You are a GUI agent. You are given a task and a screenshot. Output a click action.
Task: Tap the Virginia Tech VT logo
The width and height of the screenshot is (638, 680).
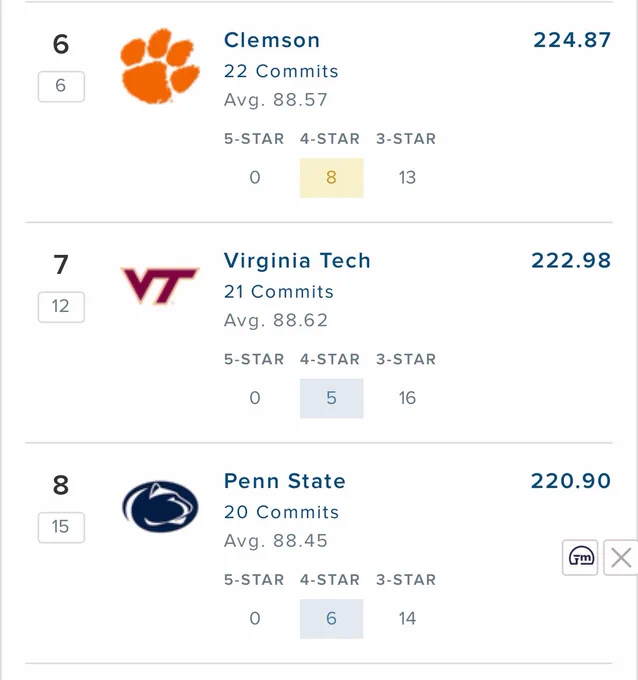[160, 285]
